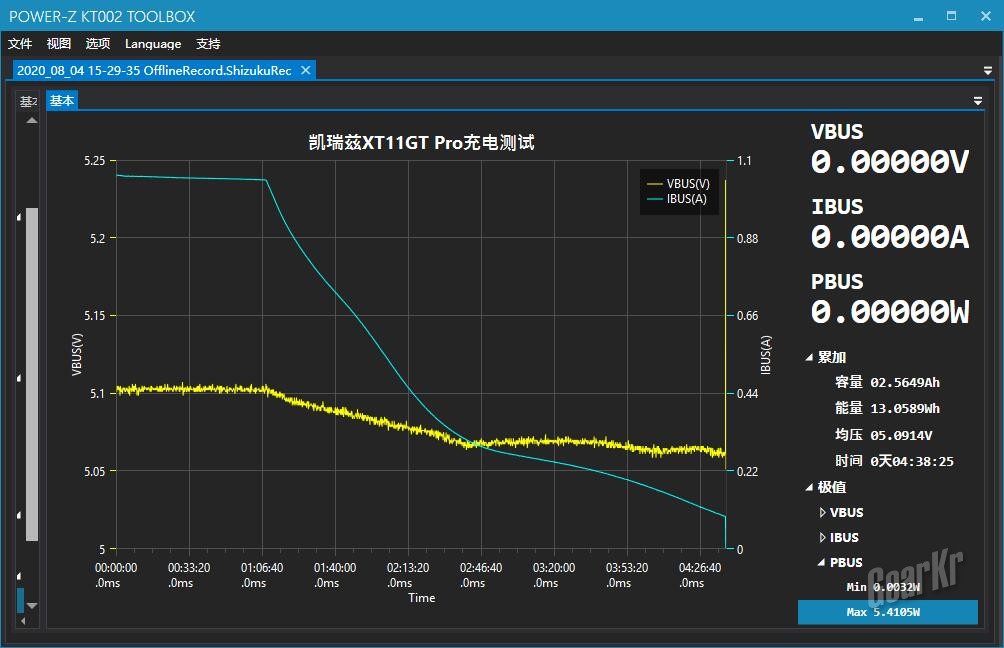1004x648 pixels.
Task: Expand the IBUS extremes node
Action: coord(822,538)
